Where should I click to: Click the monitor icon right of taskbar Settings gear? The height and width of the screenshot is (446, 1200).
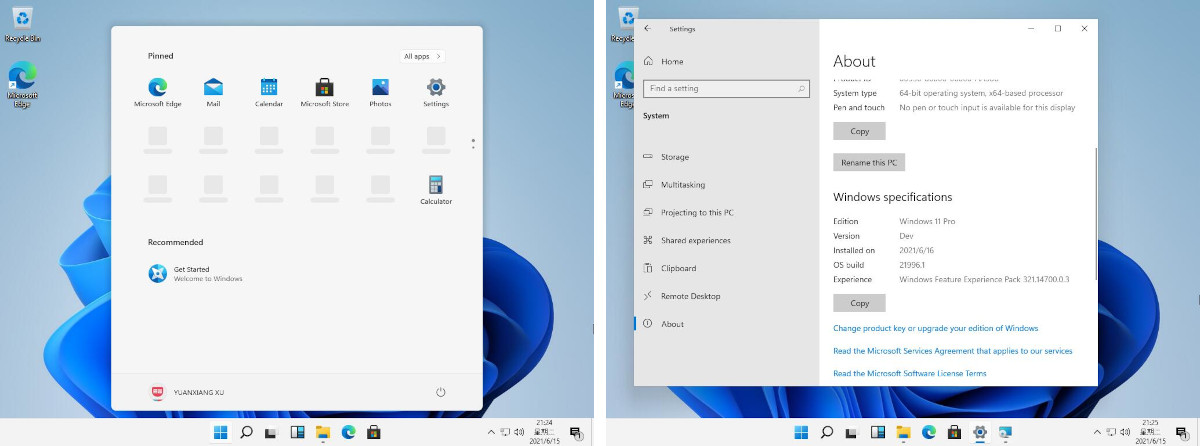[x=1005, y=432]
